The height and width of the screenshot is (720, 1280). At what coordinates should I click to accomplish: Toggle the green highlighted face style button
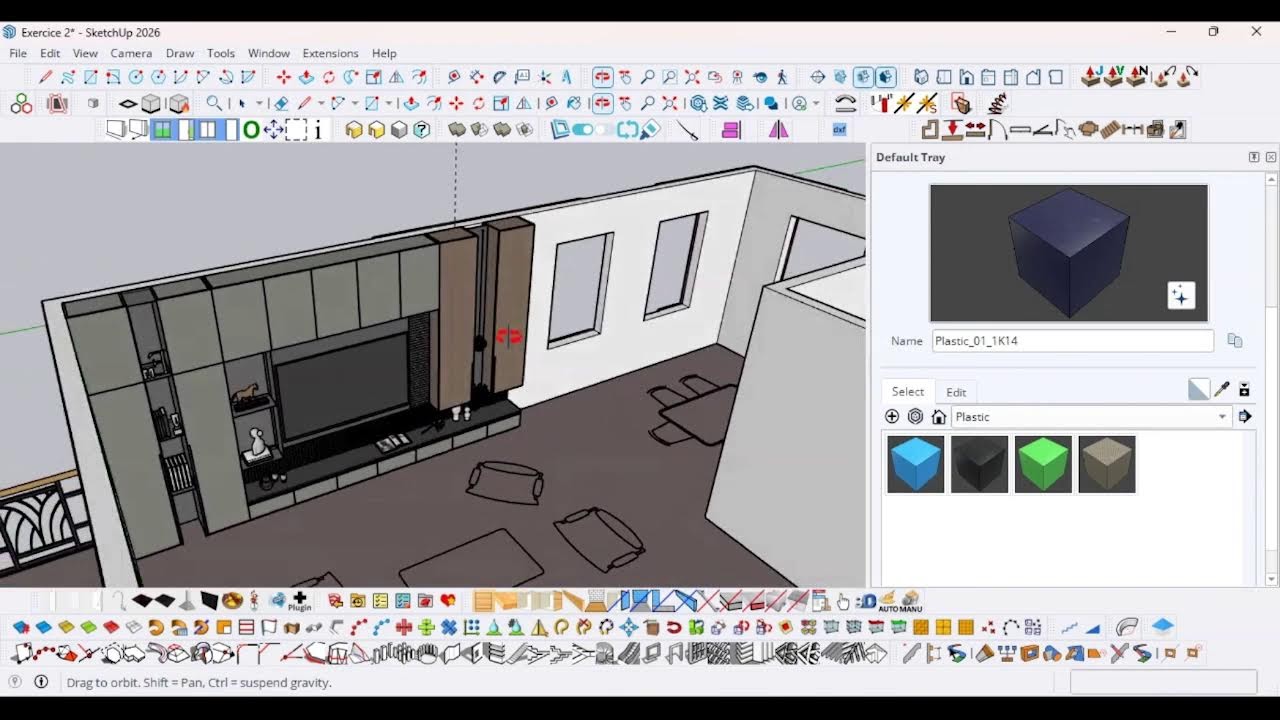161,129
